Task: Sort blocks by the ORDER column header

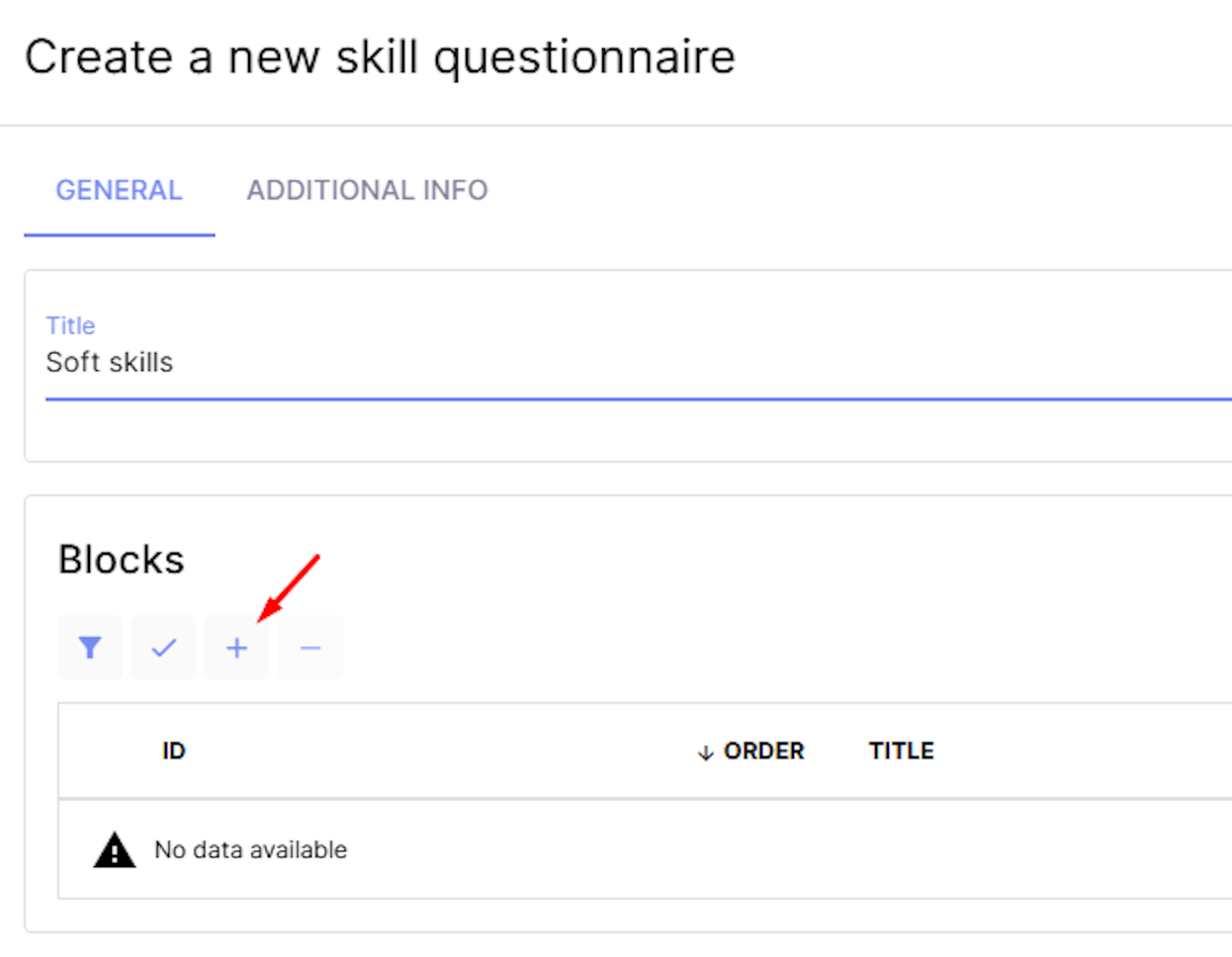Action: [763, 751]
